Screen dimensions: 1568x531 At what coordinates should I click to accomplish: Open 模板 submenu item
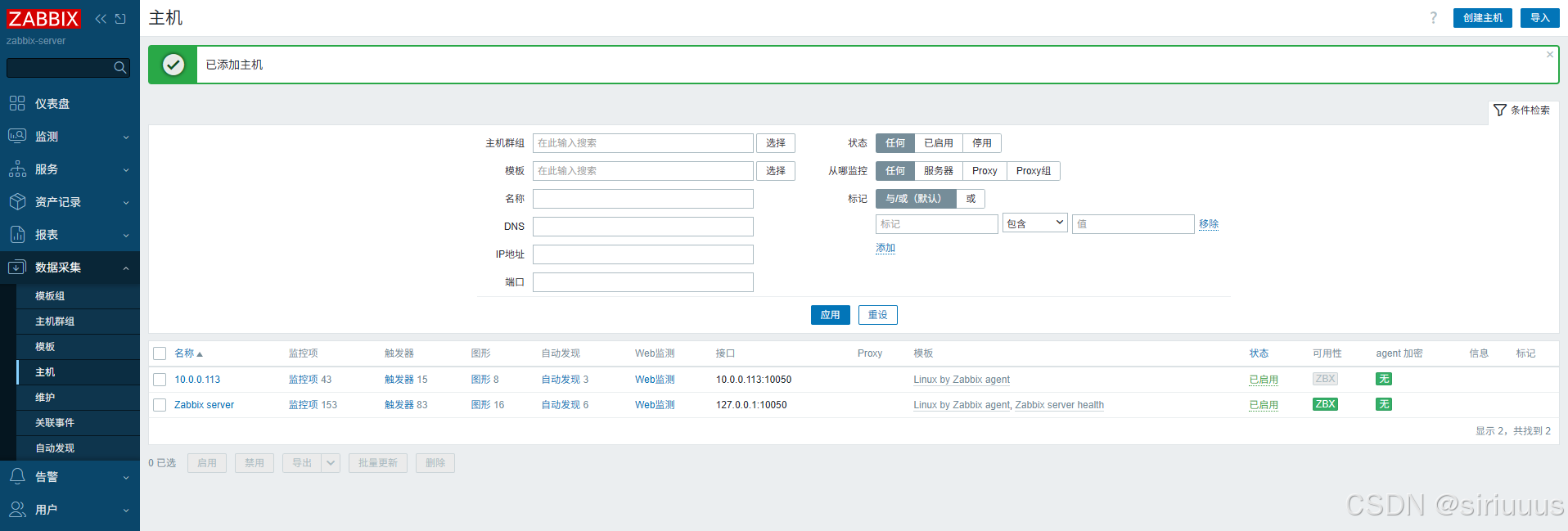(78, 347)
